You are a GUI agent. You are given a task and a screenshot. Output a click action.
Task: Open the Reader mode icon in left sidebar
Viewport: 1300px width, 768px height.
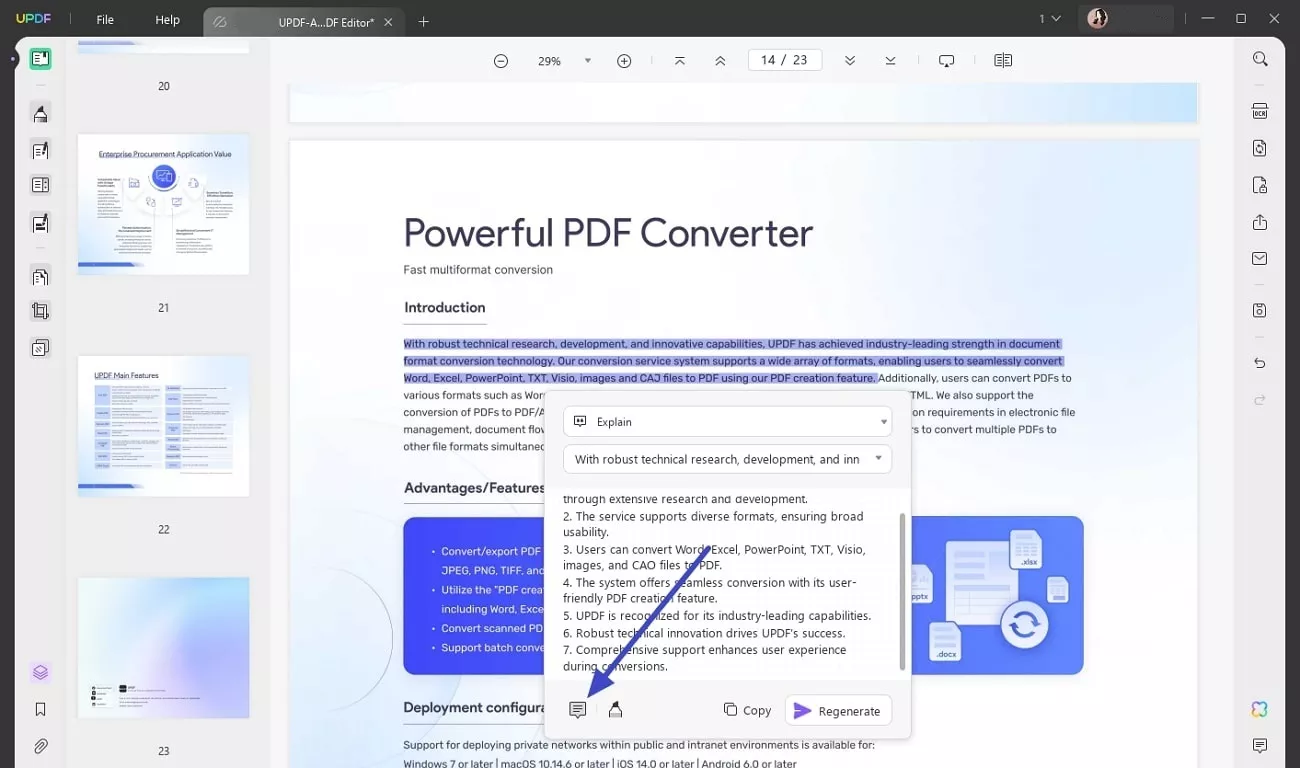coord(40,59)
